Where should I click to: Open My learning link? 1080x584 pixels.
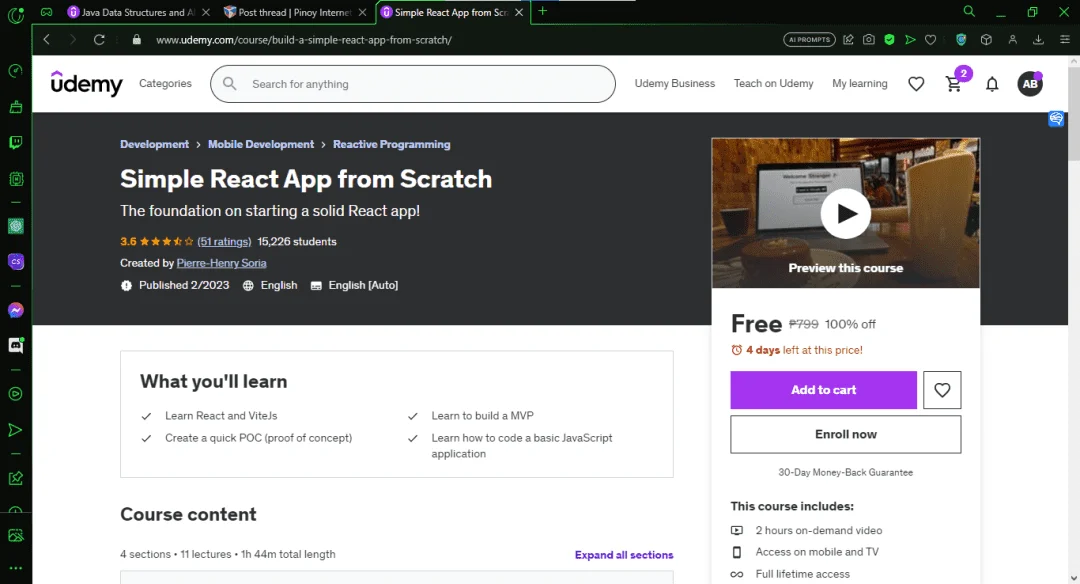[x=860, y=83]
